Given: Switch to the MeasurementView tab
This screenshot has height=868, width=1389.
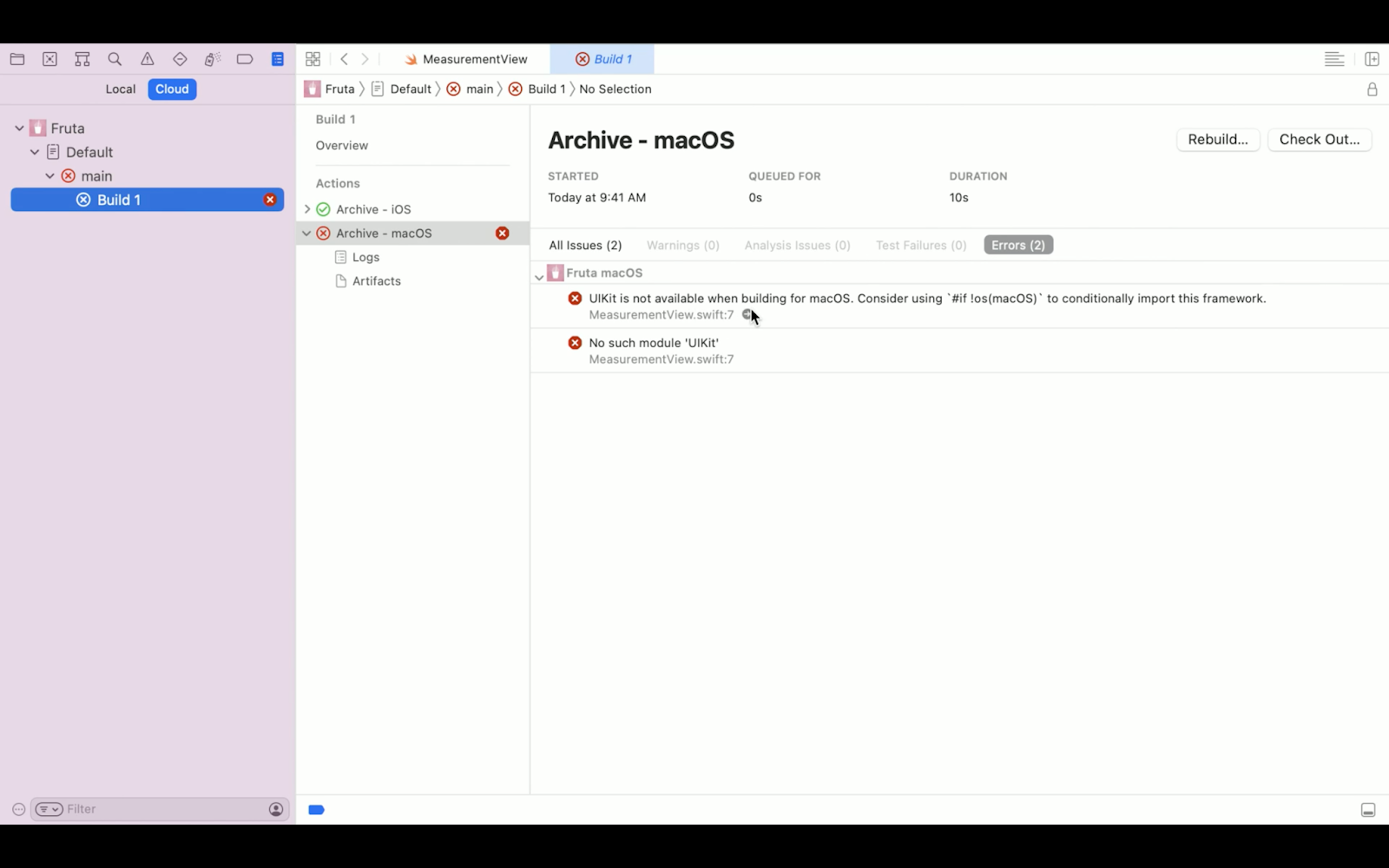Looking at the screenshot, I should 466,59.
